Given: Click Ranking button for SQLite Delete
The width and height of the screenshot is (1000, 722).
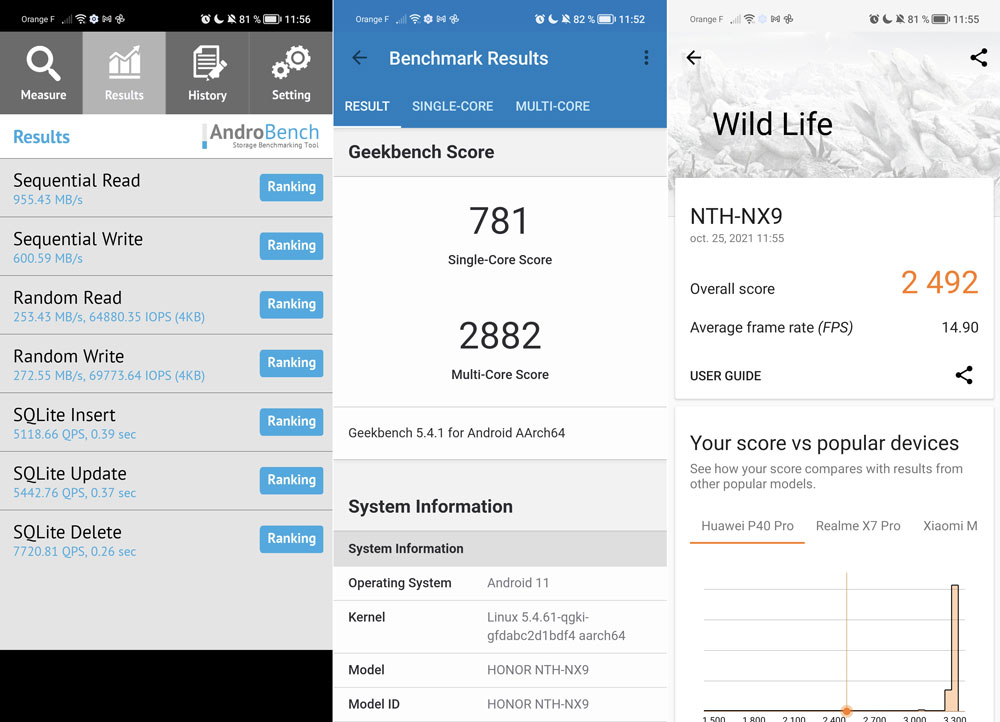Looking at the screenshot, I should [291, 539].
